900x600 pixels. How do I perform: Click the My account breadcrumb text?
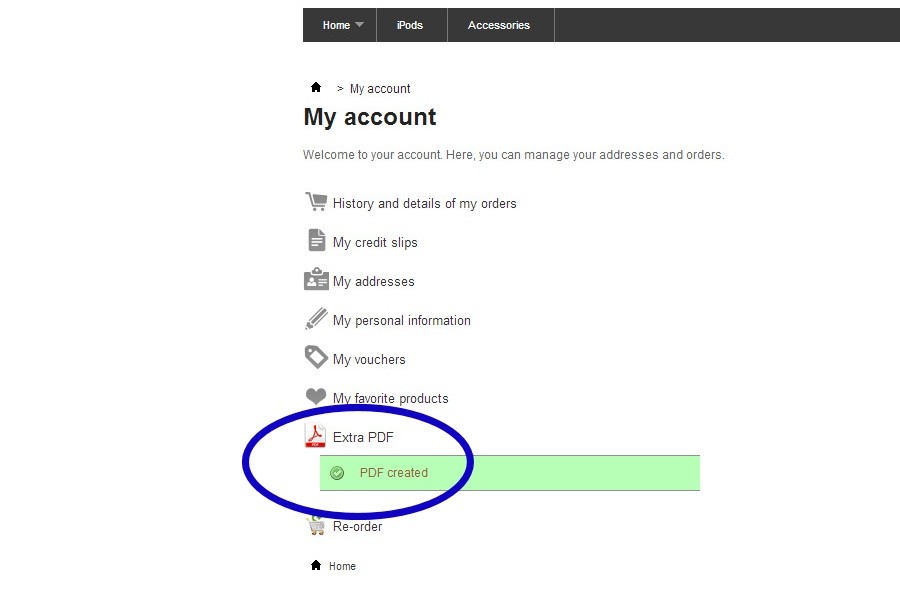click(380, 88)
